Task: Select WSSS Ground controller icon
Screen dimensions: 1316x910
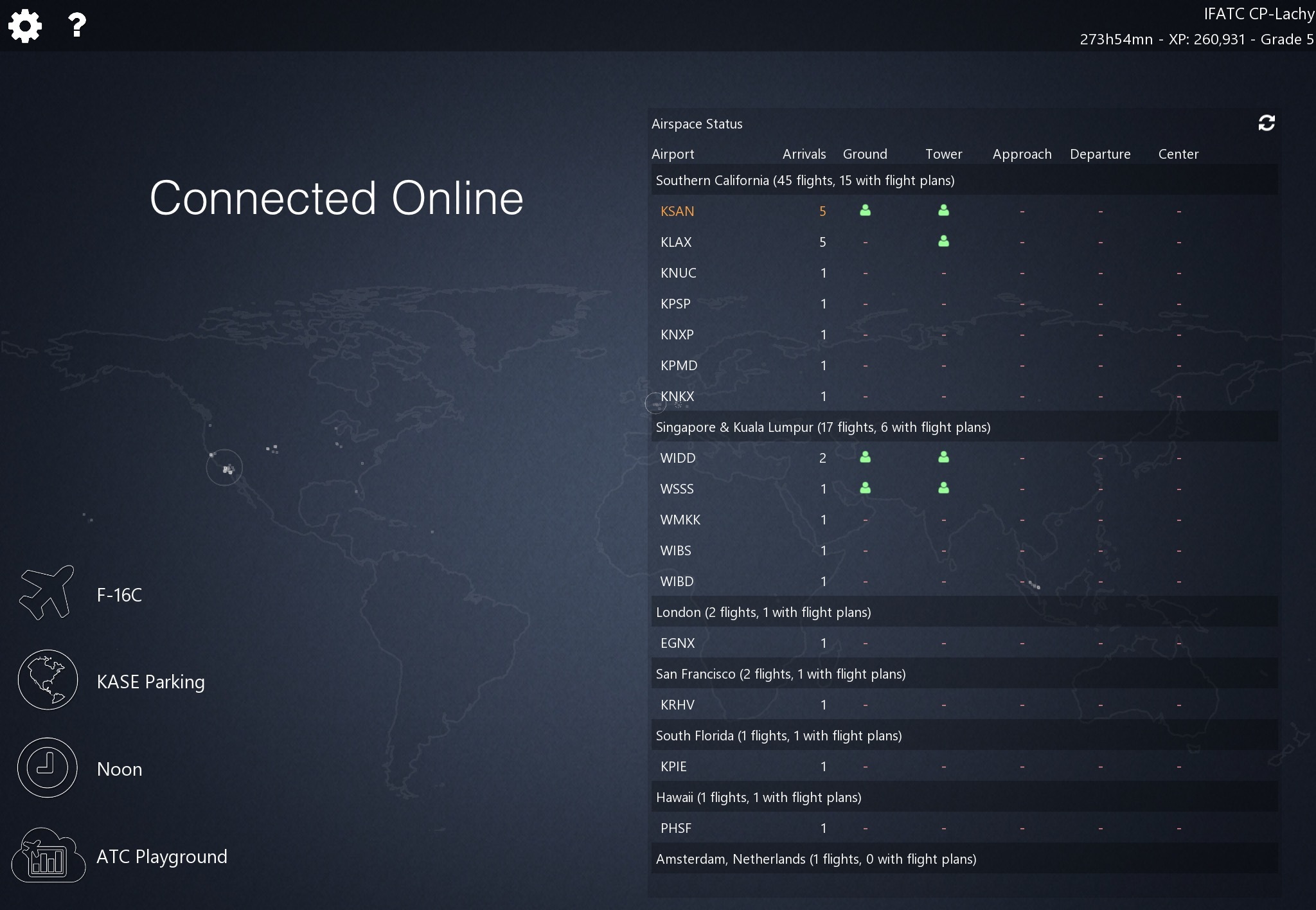Action: coord(865,488)
